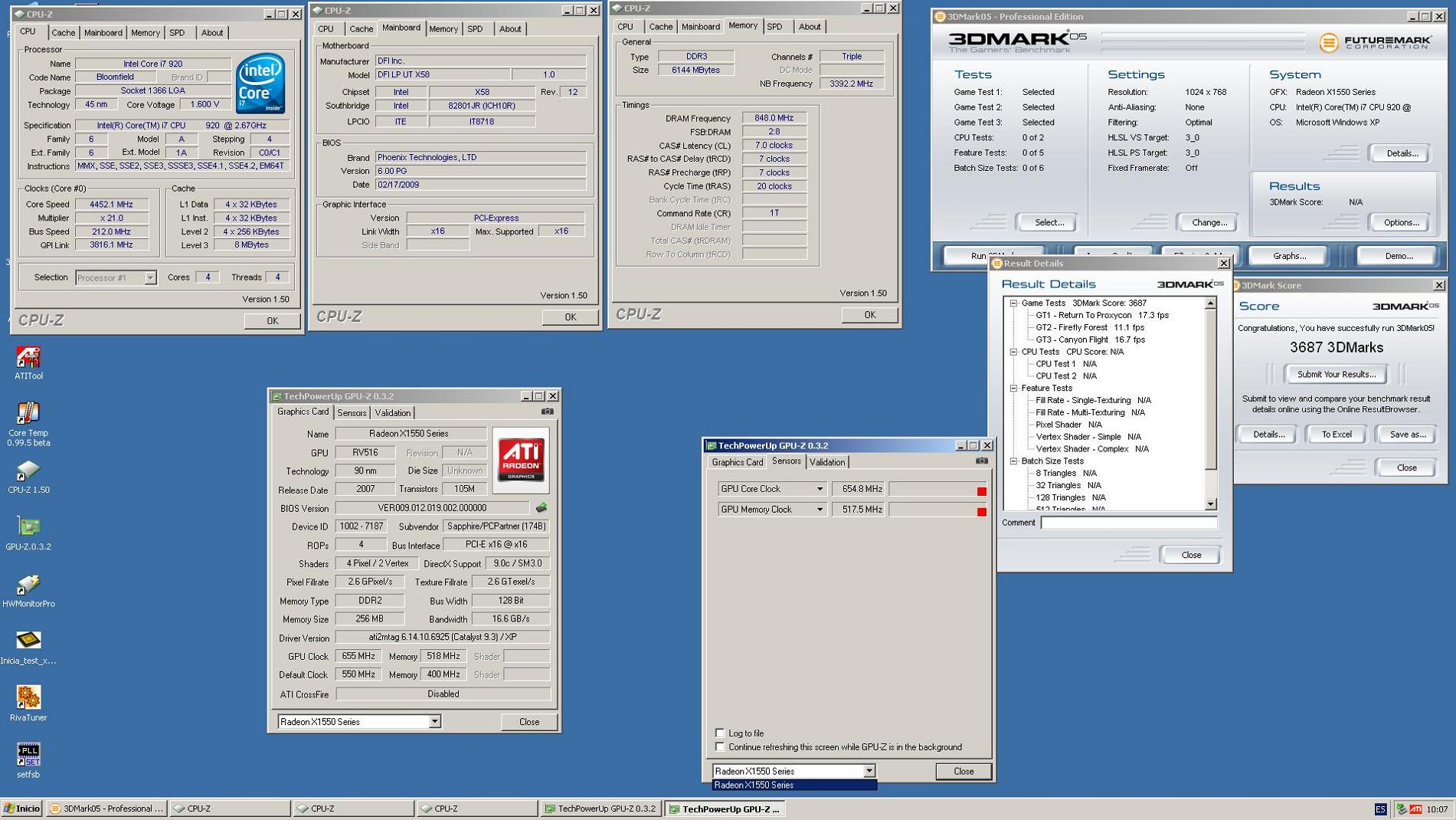
Task: Switch to 3DMark05 Professional taskbar item
Action: (106, 809)
